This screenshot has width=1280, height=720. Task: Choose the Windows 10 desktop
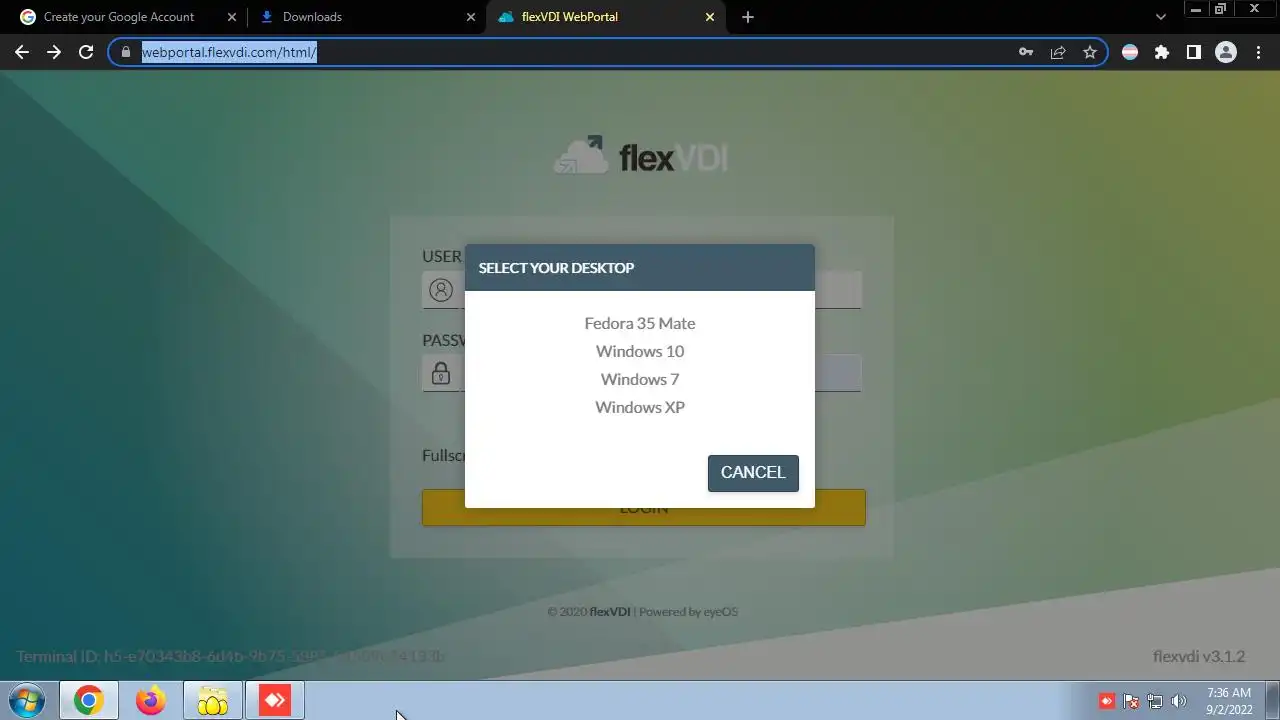pos(640,351)
